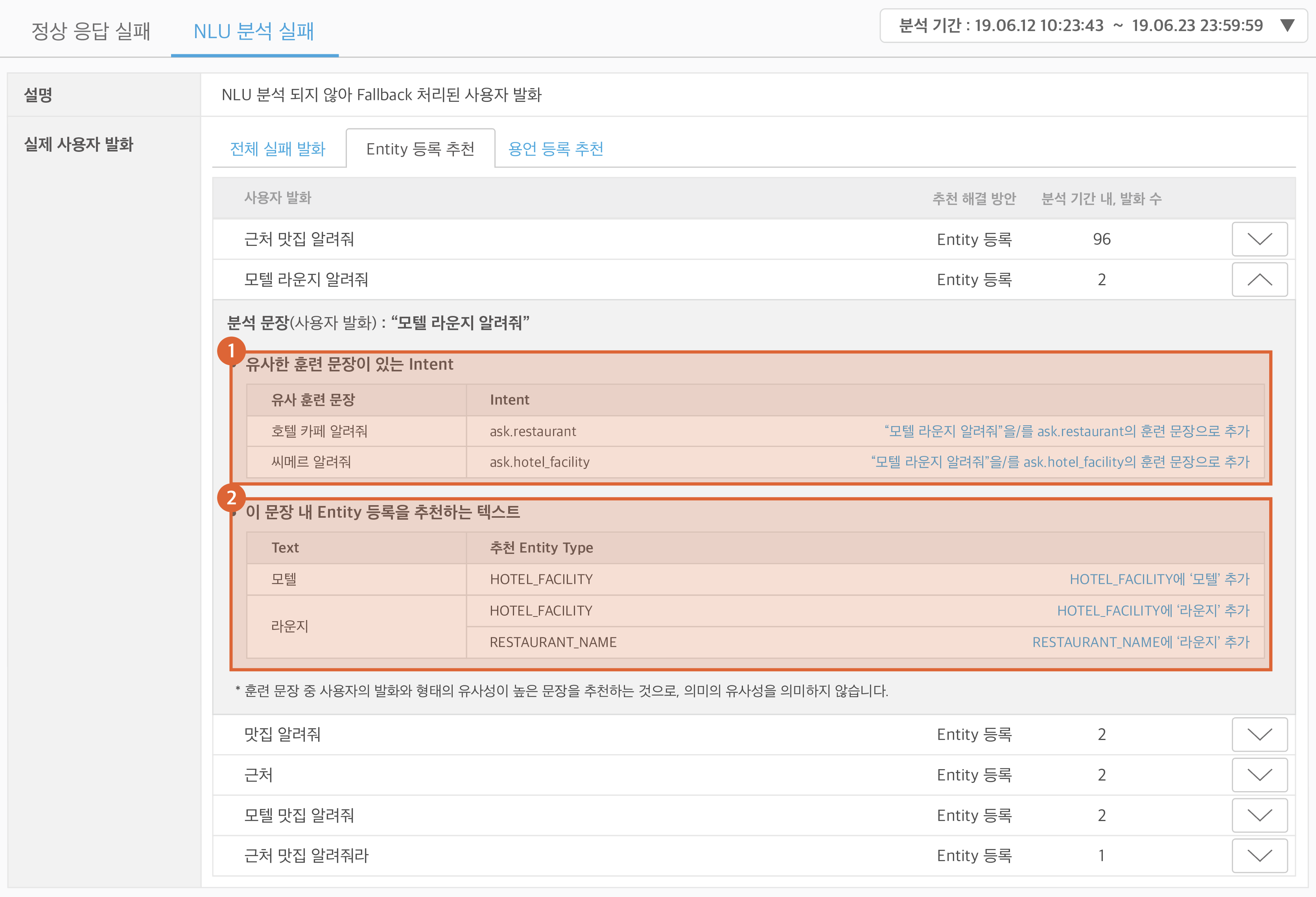
Task: Expand the '근처' row chevron
Action: click(x=1259, y=774)
